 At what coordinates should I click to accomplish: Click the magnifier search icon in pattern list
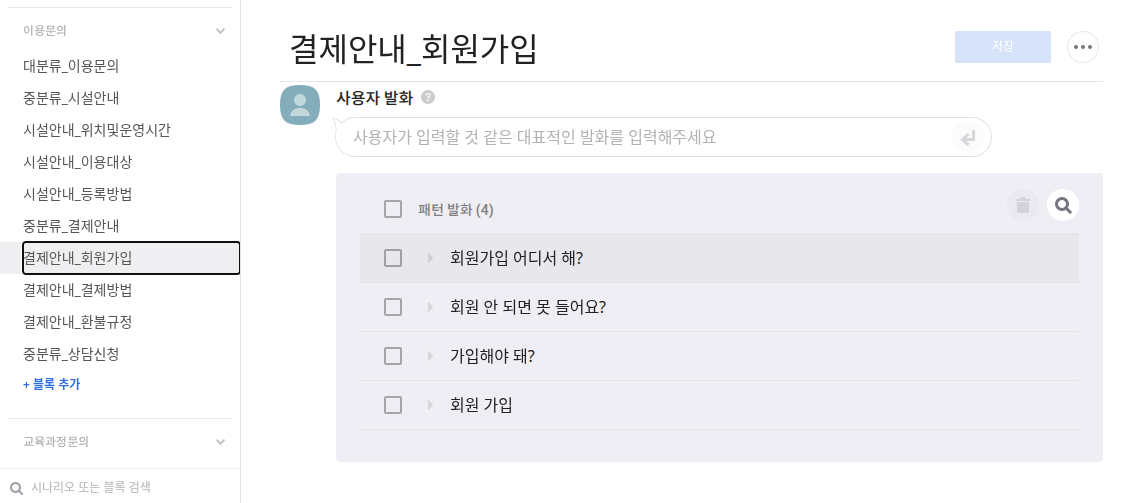coord(1063,205)
